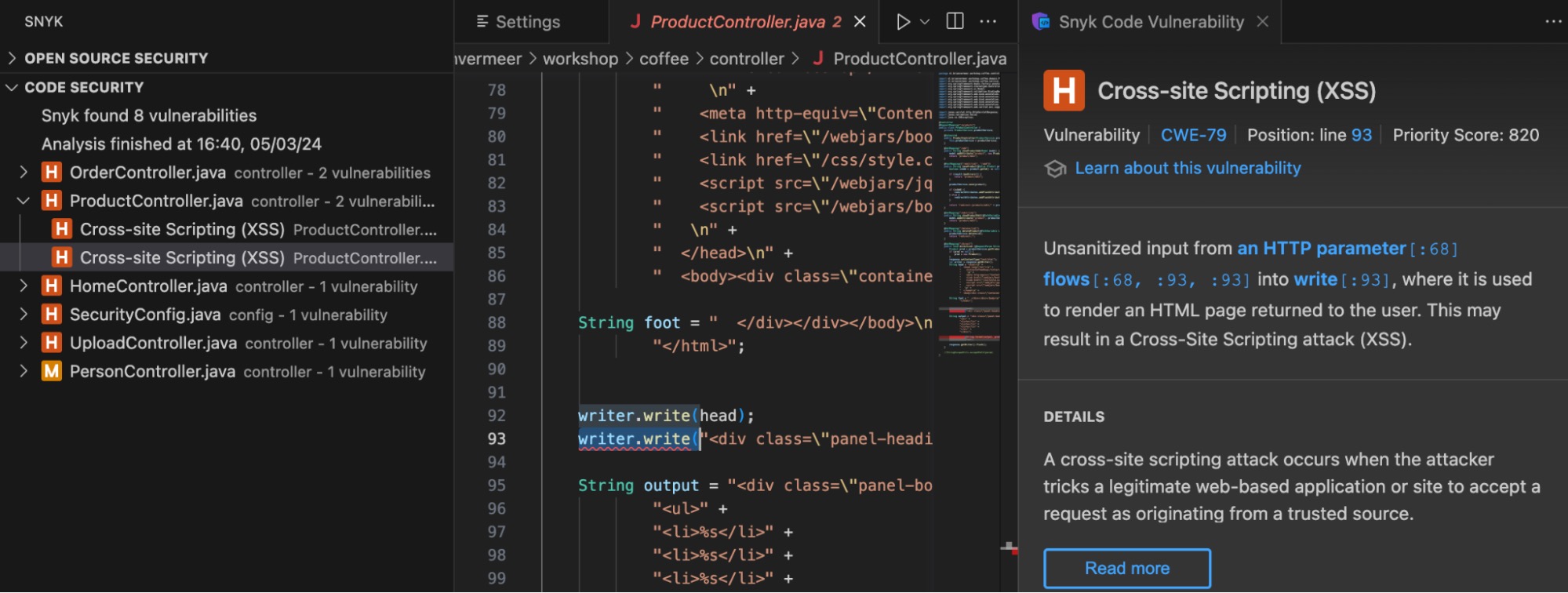Image resolution: width=1568 pixels, height=593 pixels.
Task: Click the high severity icon for OrderController.java
Action: (x=52, y=173)
